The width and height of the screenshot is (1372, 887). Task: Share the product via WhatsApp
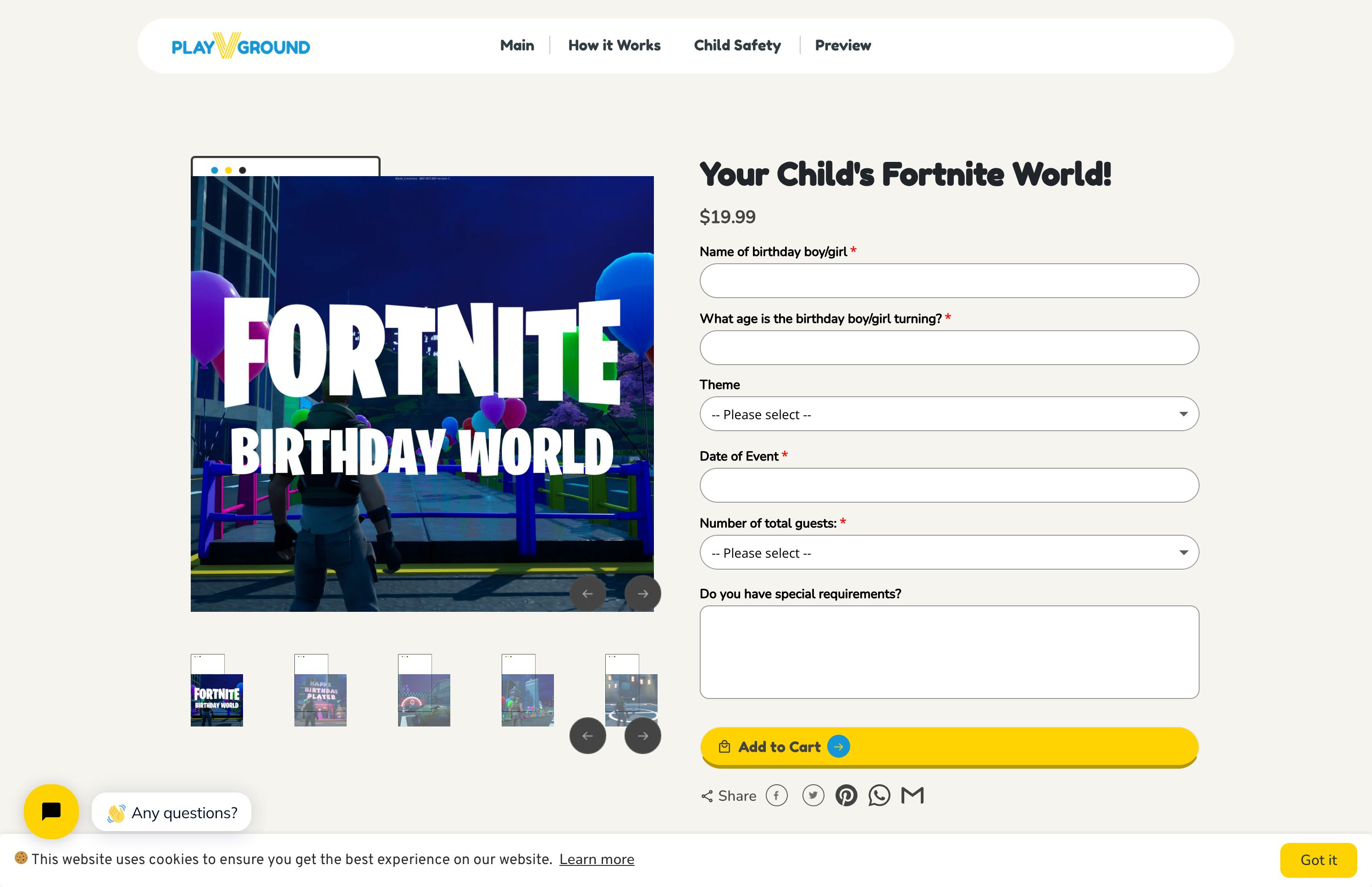coord(880,795)
